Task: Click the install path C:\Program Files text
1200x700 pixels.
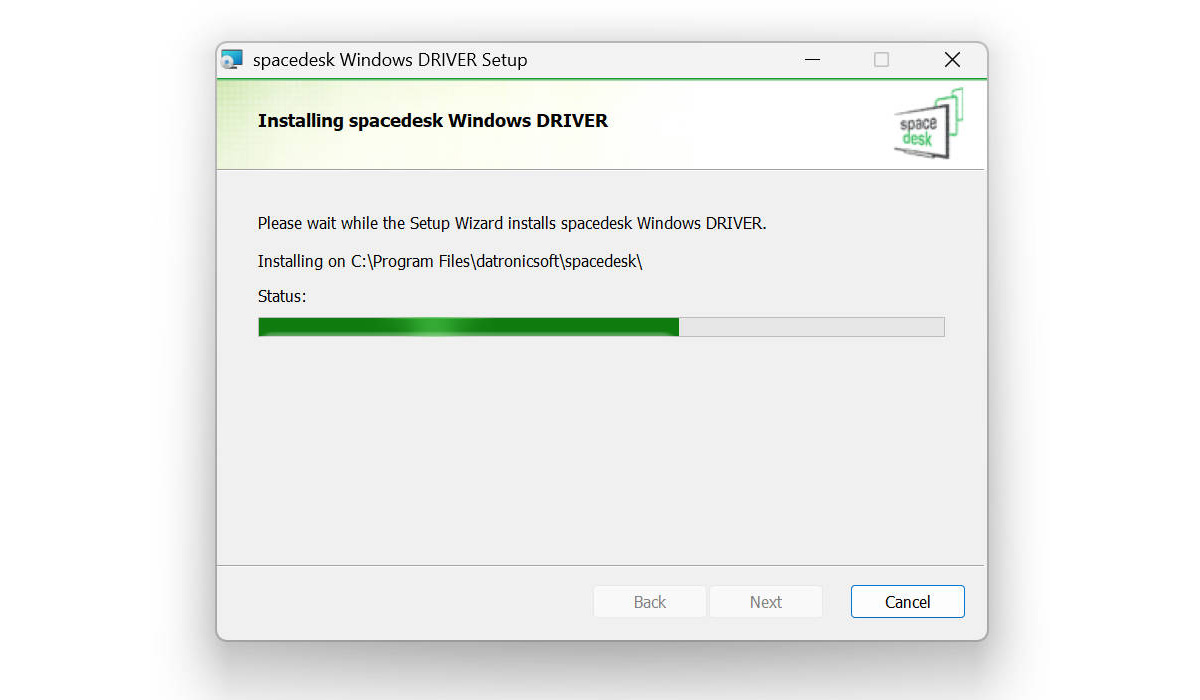Action: pos(496,262)
